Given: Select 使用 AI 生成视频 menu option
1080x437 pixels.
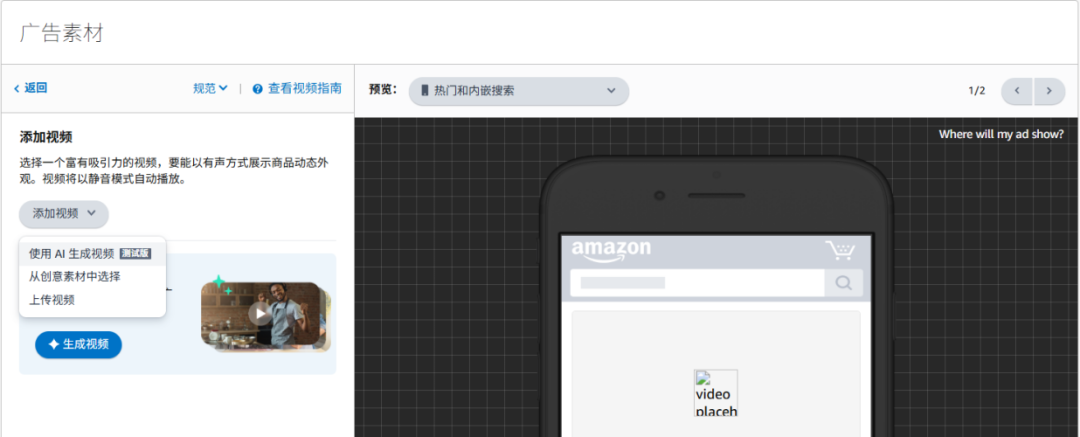Looking at the screenshot, I should tap(92, 254).
